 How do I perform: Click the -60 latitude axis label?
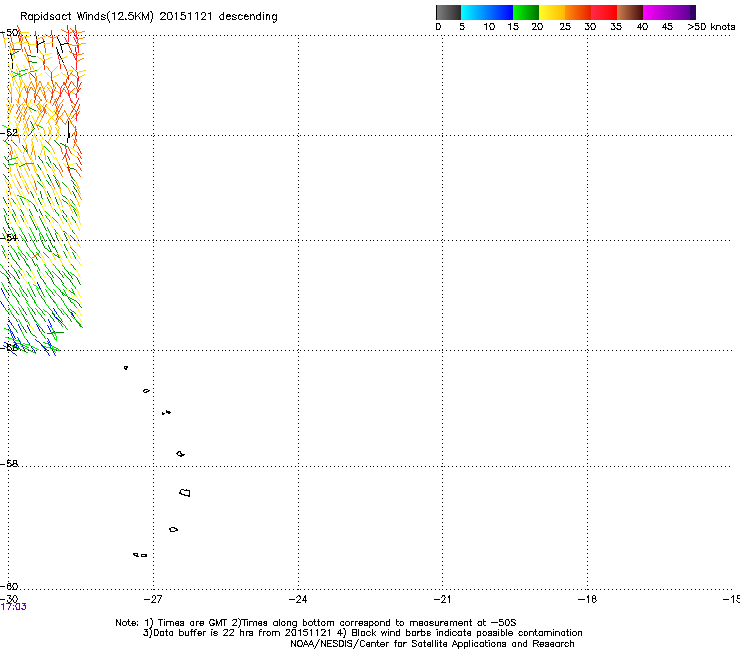point(9,586)
